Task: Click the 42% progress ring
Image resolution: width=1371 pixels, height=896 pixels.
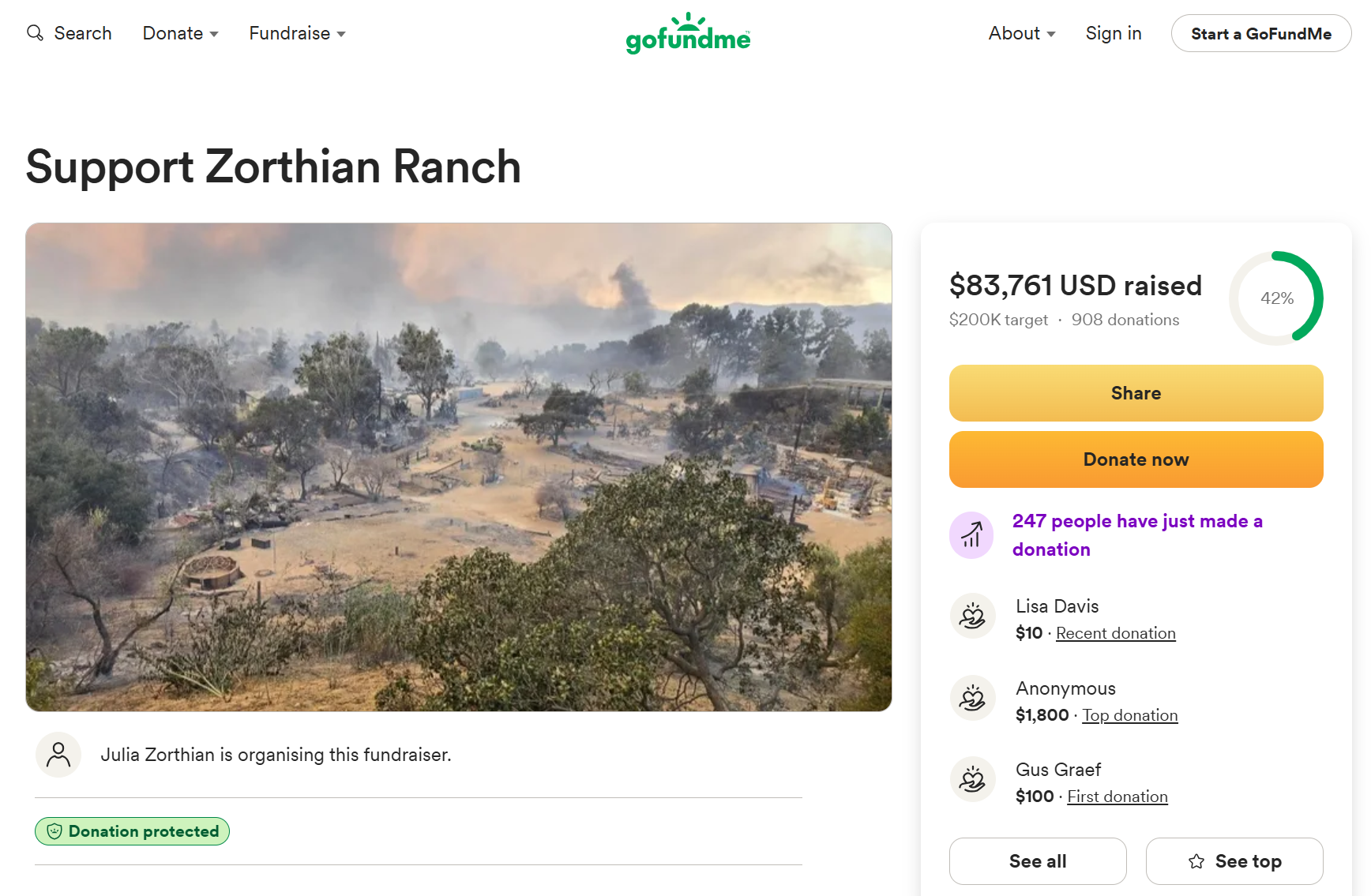Action: coord(1276,298)
